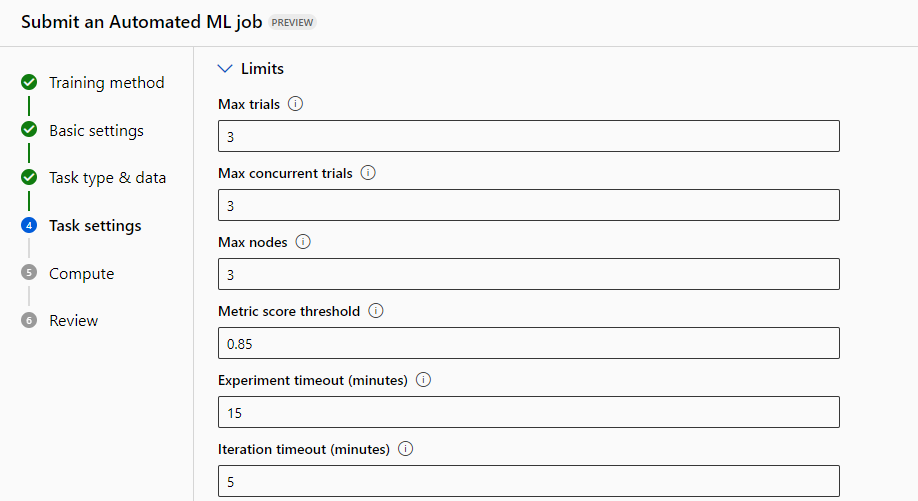
Task: Edit the Metric score threshold field
Action: click(528, 343)
